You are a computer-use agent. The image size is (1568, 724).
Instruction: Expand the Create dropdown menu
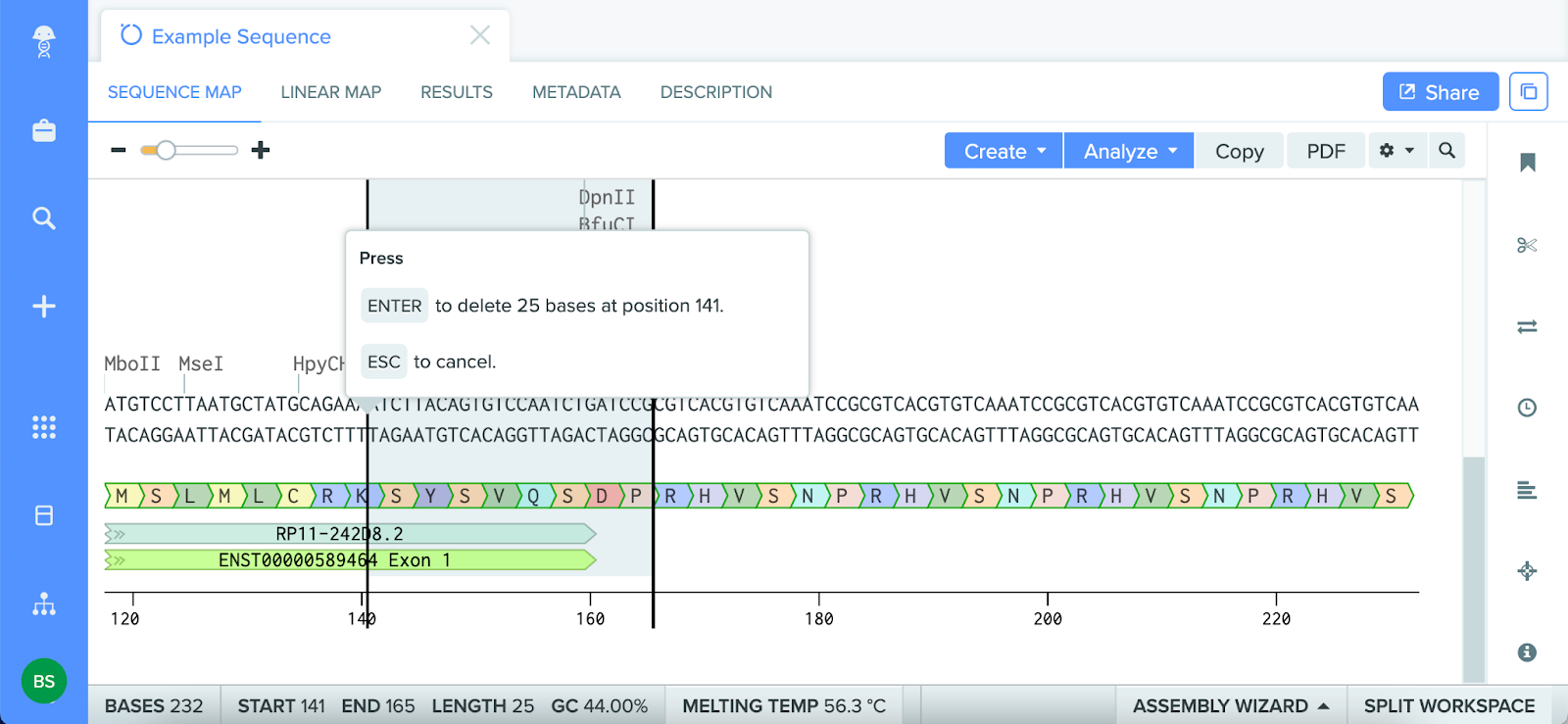1004,151
